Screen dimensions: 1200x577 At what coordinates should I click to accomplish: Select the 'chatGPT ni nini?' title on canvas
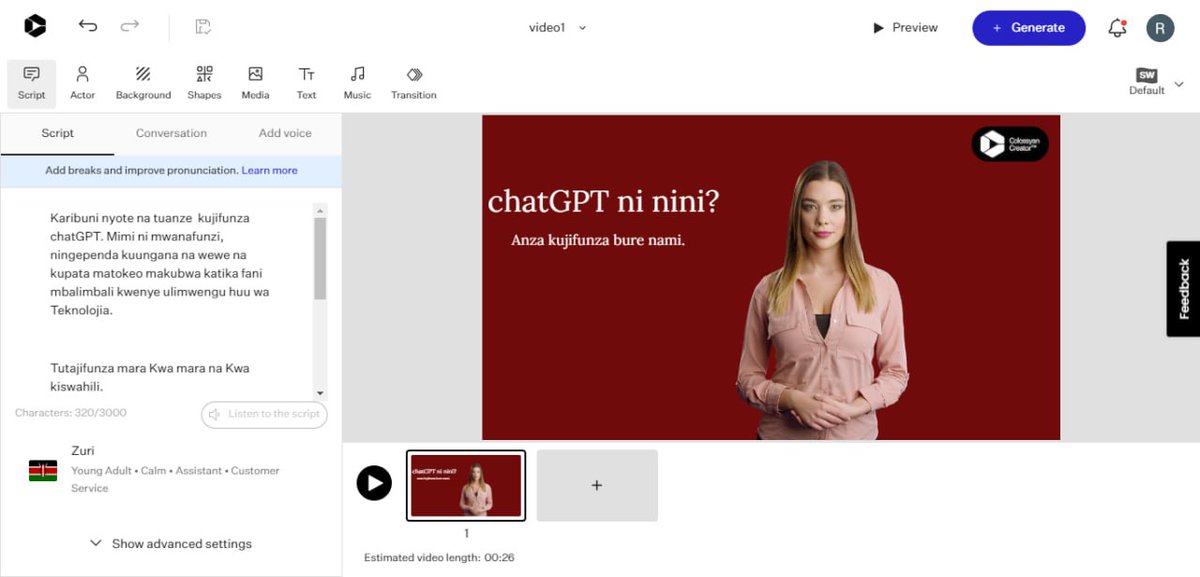[603, 201]
